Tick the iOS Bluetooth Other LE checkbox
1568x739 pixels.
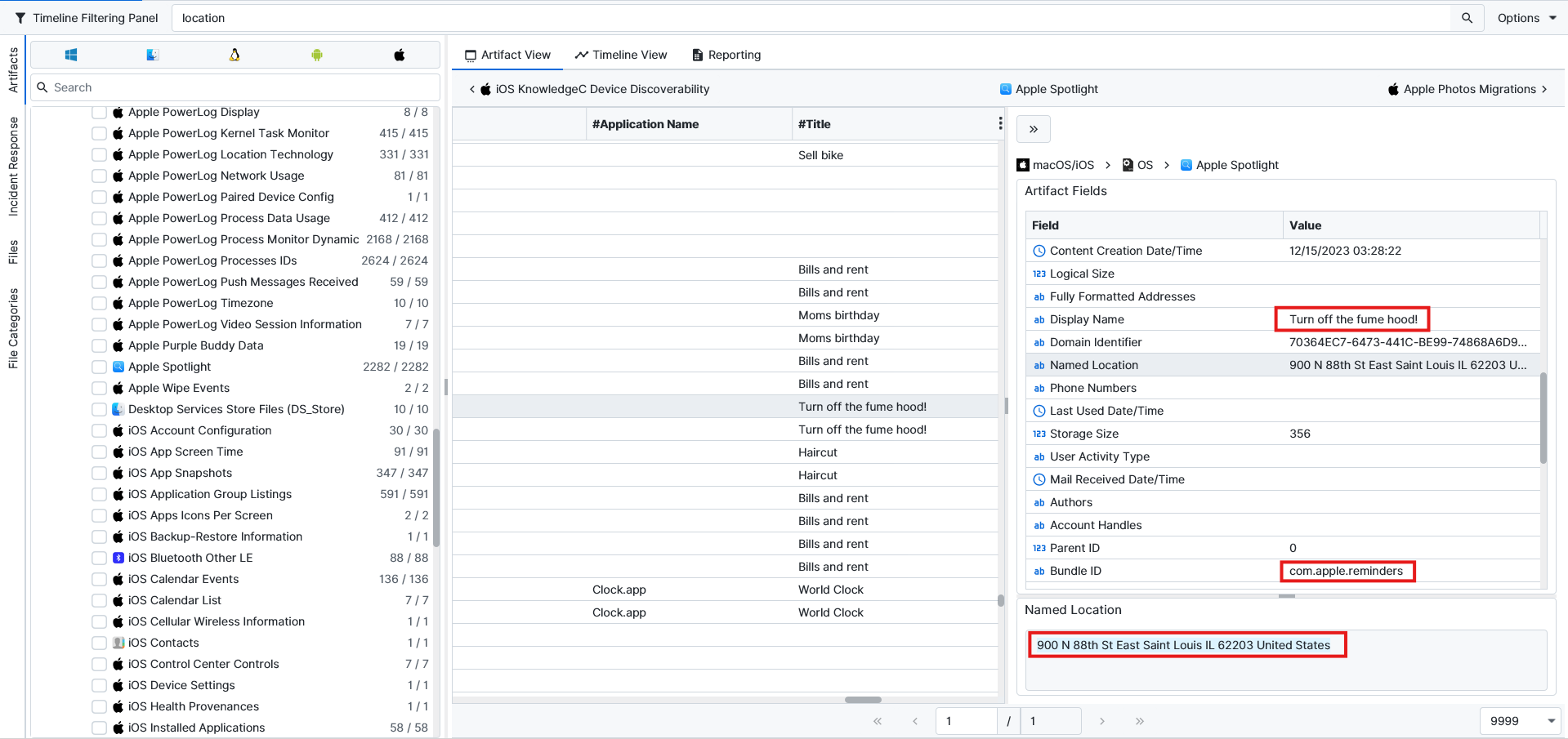99,558
